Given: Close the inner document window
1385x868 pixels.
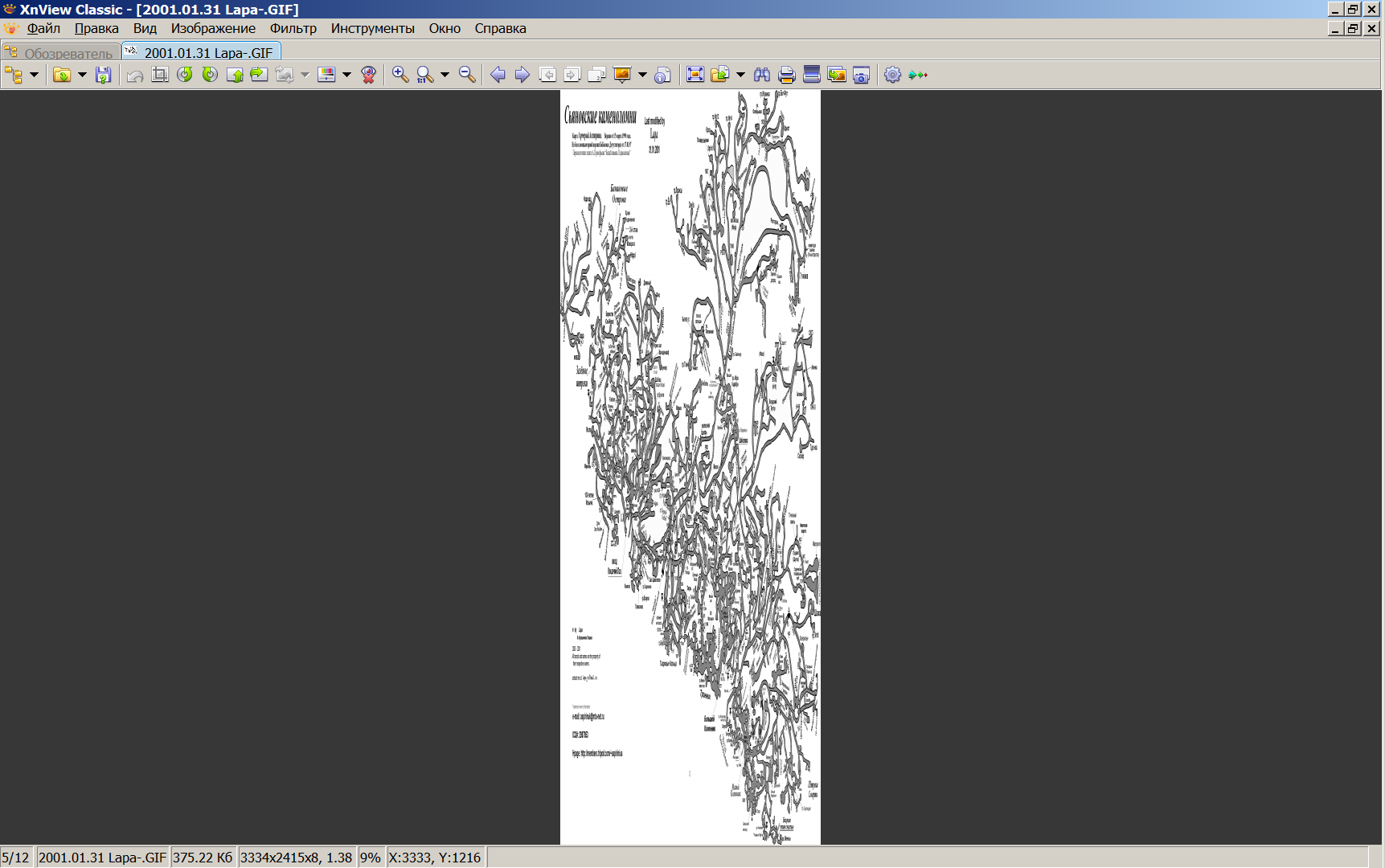Looking at the screenshot, I should tap(1372, 28).
